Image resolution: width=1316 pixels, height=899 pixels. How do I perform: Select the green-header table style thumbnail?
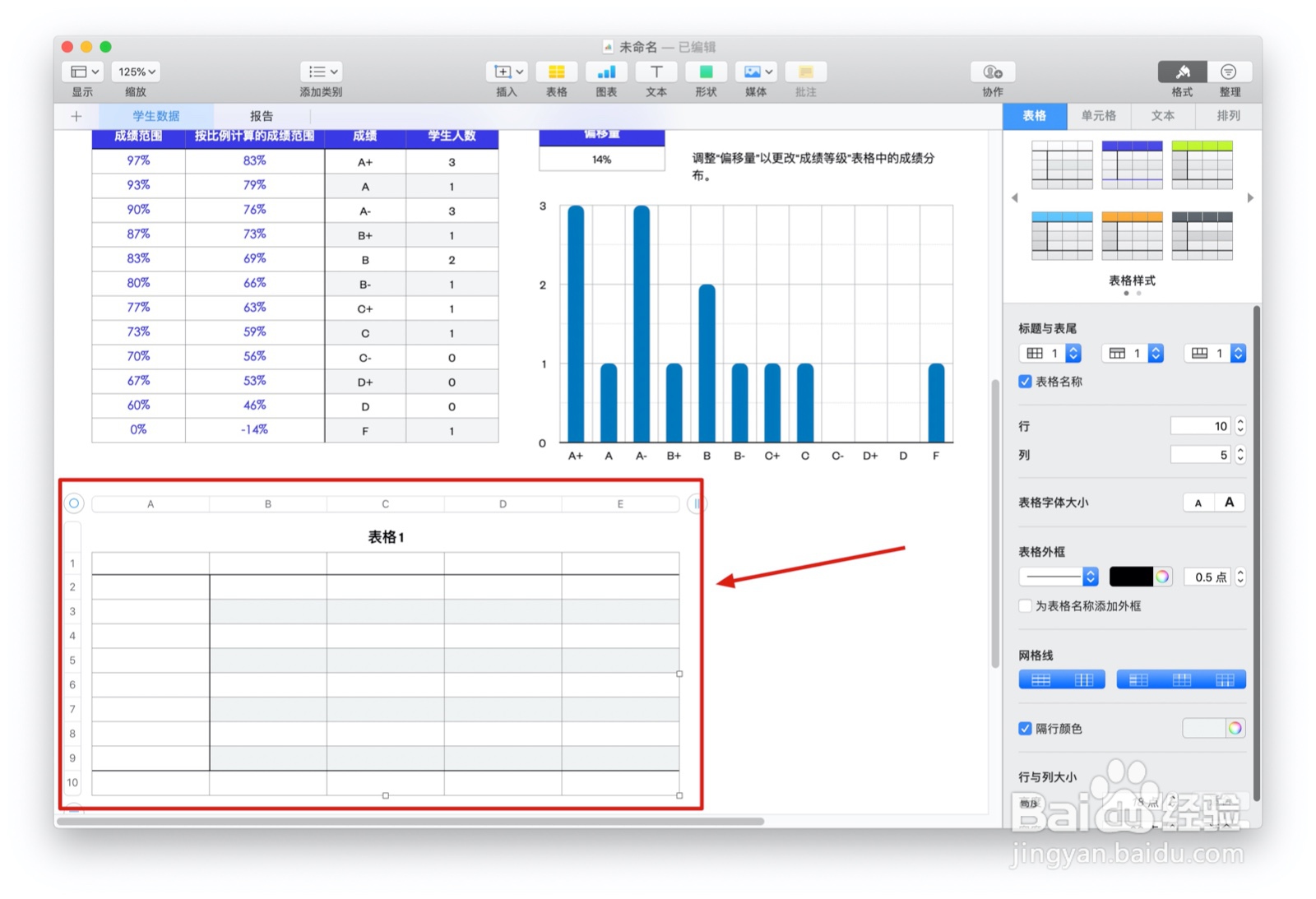tap(1202, 165)
